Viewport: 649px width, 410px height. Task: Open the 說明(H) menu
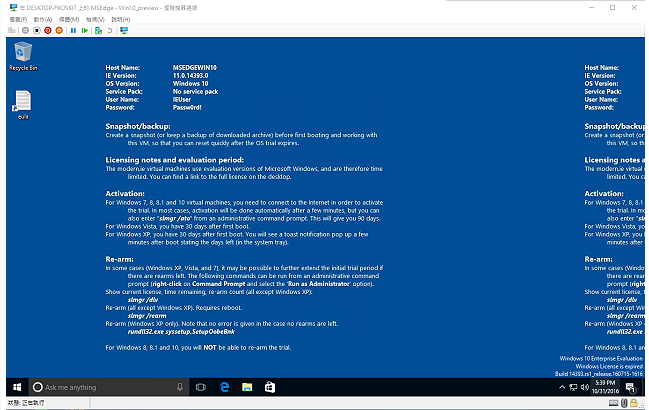click(120, 19)
